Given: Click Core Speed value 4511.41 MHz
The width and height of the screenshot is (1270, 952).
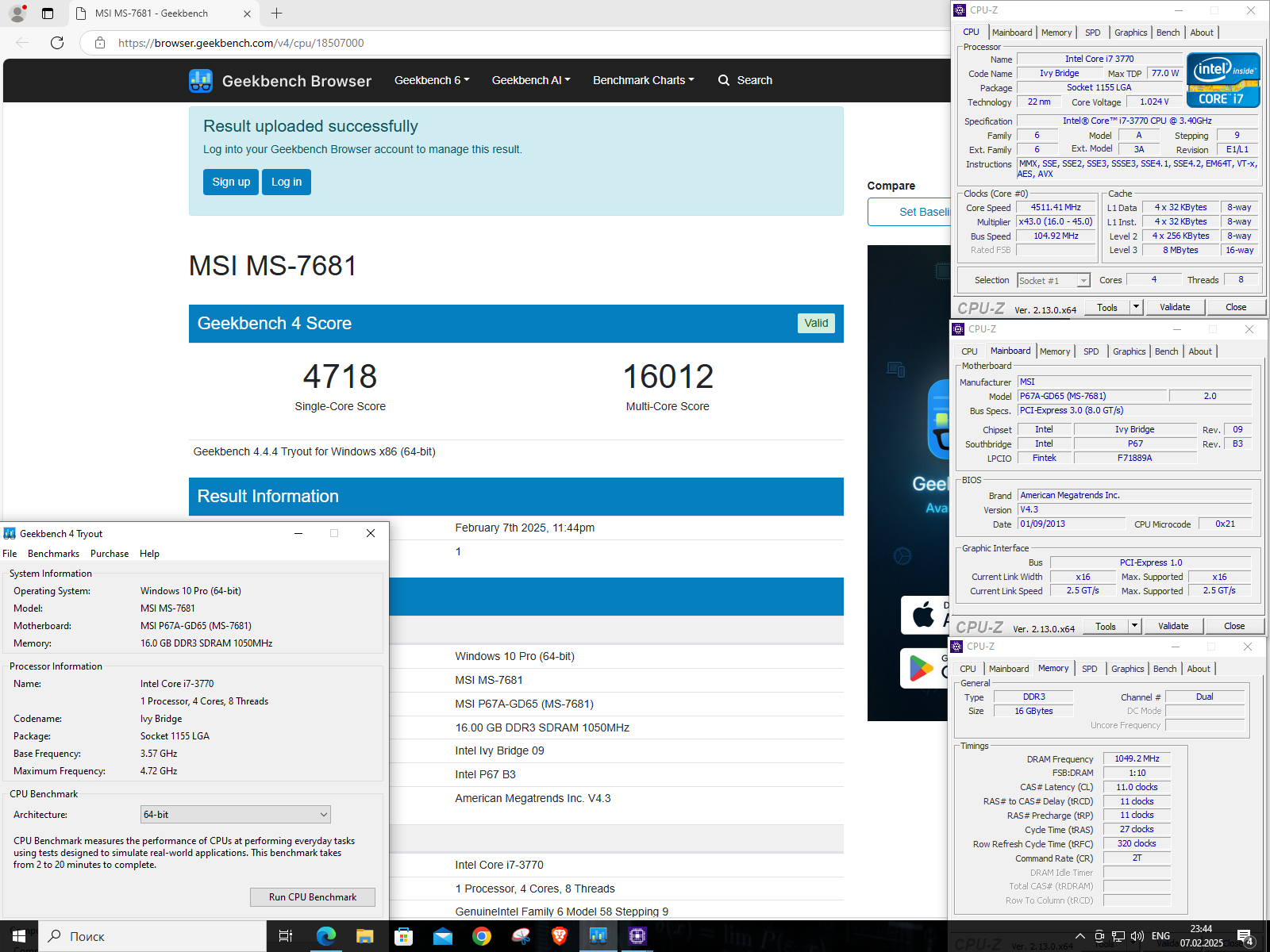Looking at the screenshot, I should tap(1056, 208).
